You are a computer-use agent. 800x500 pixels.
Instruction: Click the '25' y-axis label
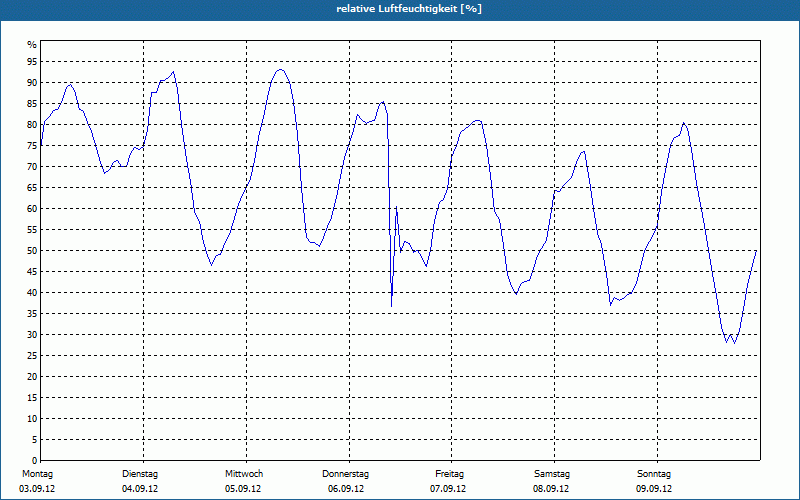point(32,356)
